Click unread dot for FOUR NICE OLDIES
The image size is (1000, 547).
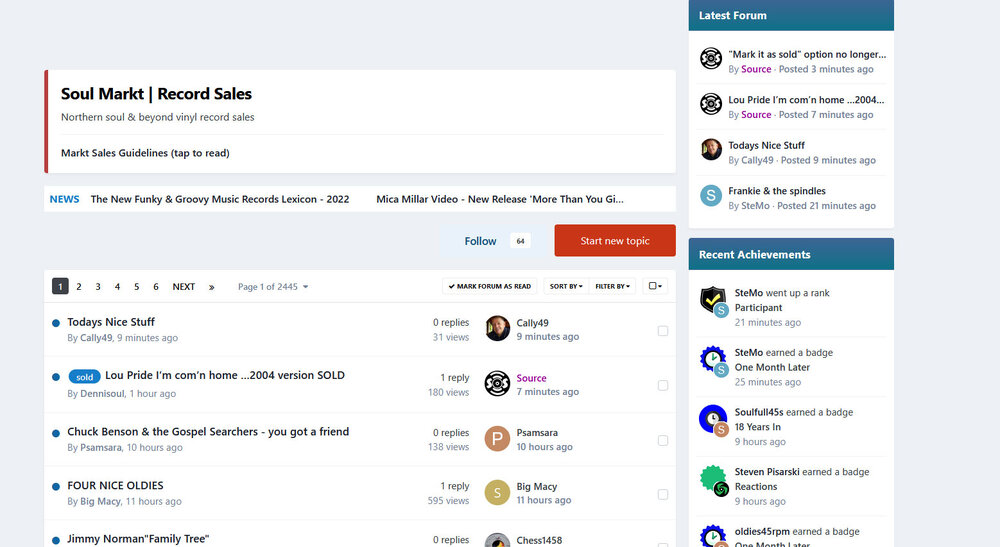(55, 486)
